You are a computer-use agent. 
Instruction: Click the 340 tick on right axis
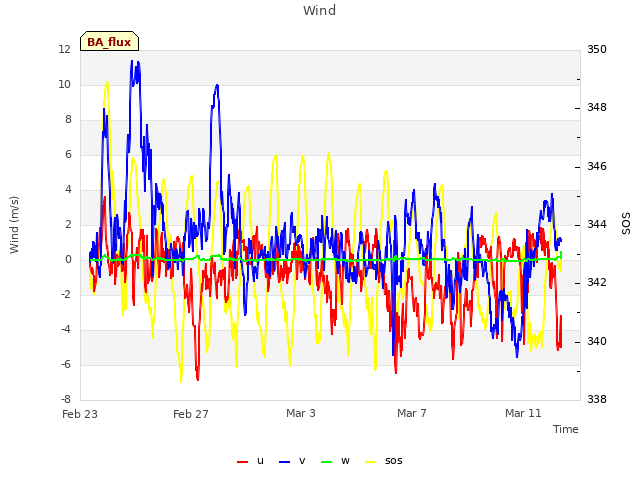pos(597,341)
